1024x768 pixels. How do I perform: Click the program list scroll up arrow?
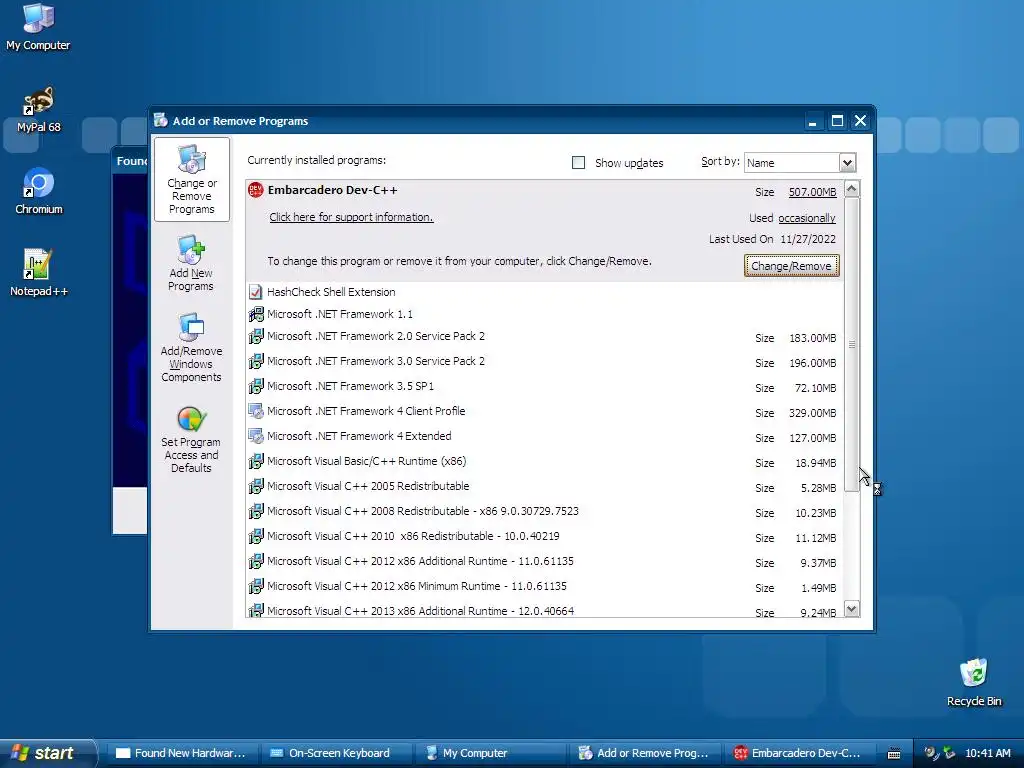click(x=852, y=189)
